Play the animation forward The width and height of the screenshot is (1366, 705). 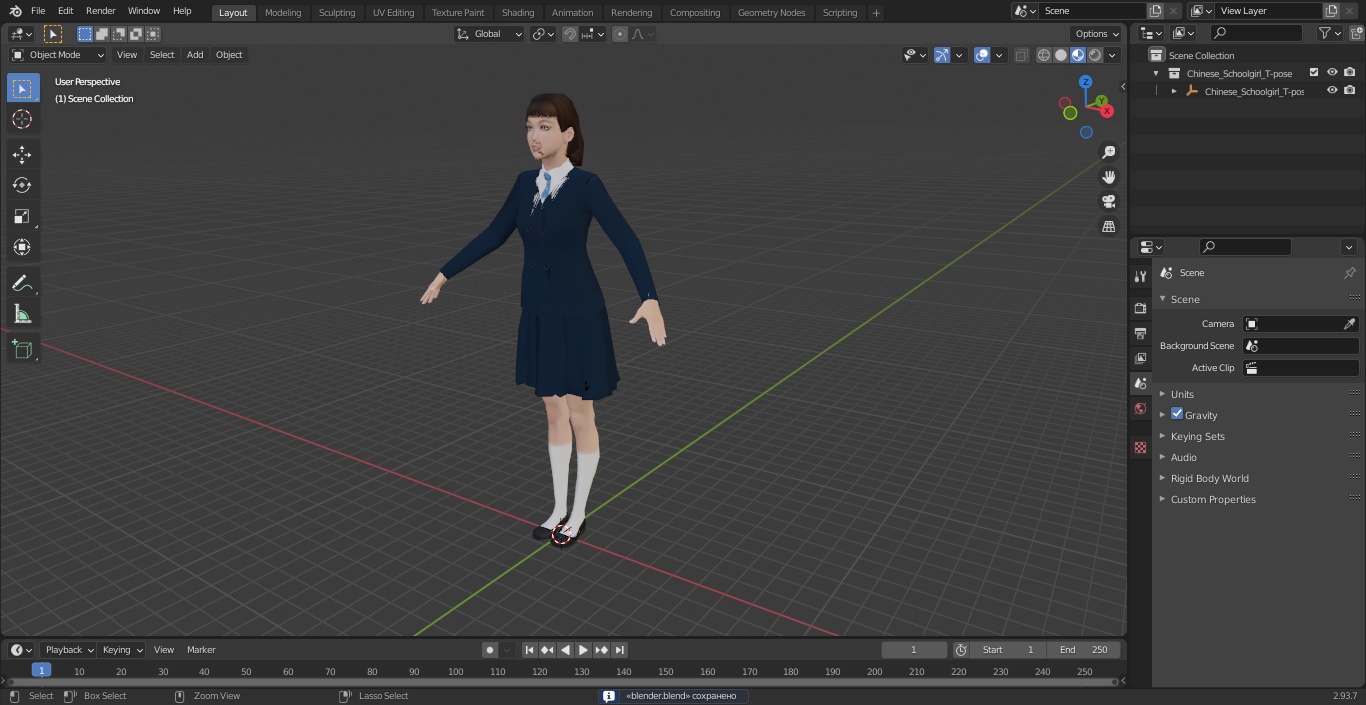pyautogui.click(x=583, y=650)
